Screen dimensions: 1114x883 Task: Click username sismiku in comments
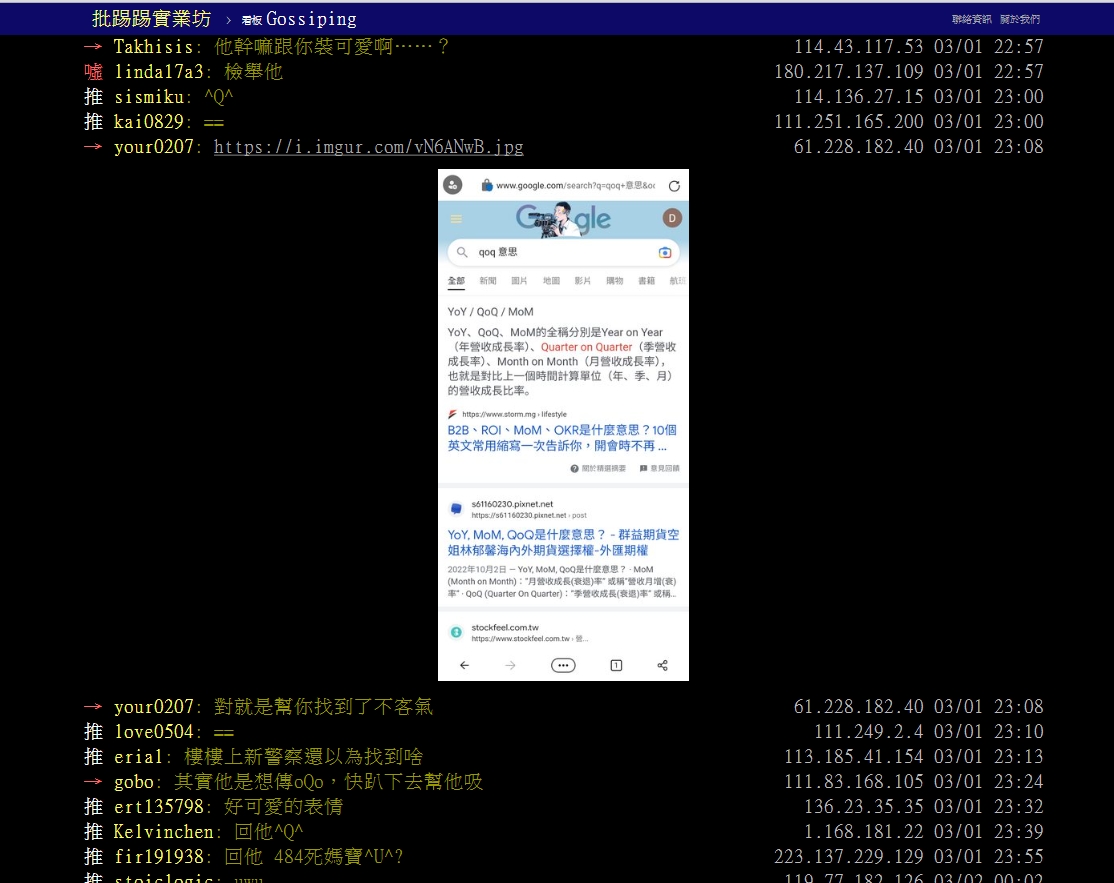click(148, 97)
